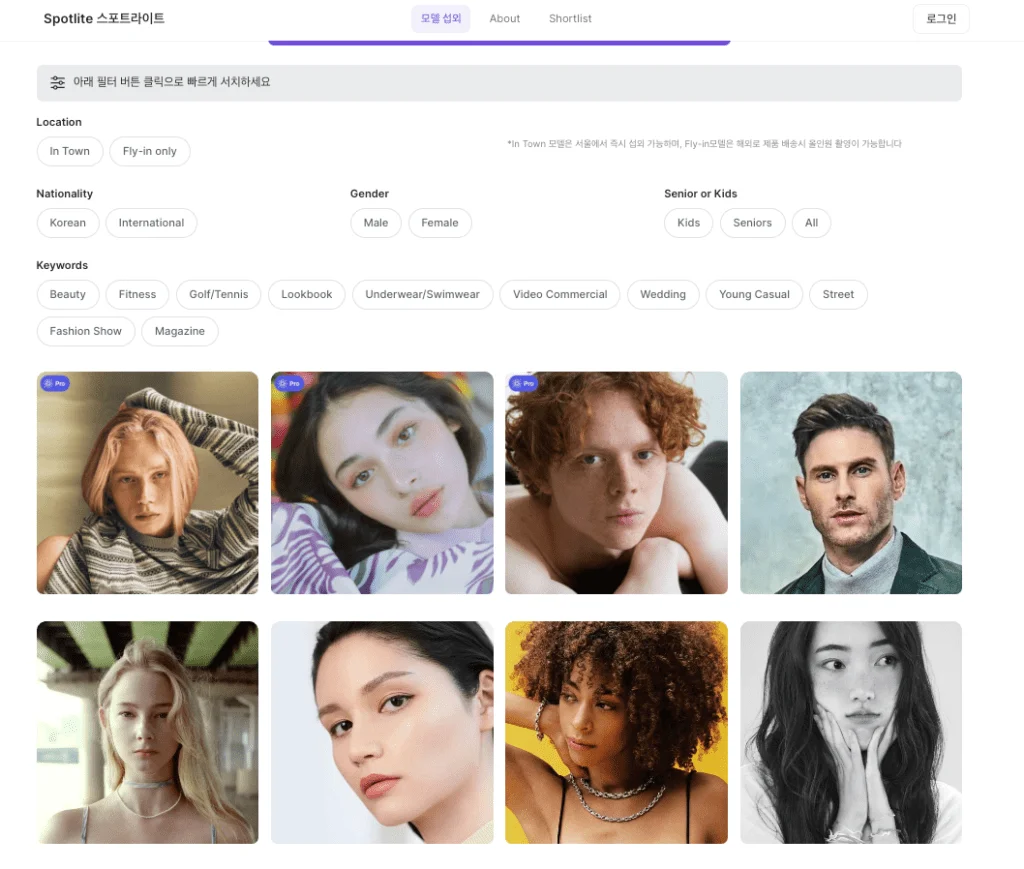Select the Fashion Show keyword chip

pos(86,331)
